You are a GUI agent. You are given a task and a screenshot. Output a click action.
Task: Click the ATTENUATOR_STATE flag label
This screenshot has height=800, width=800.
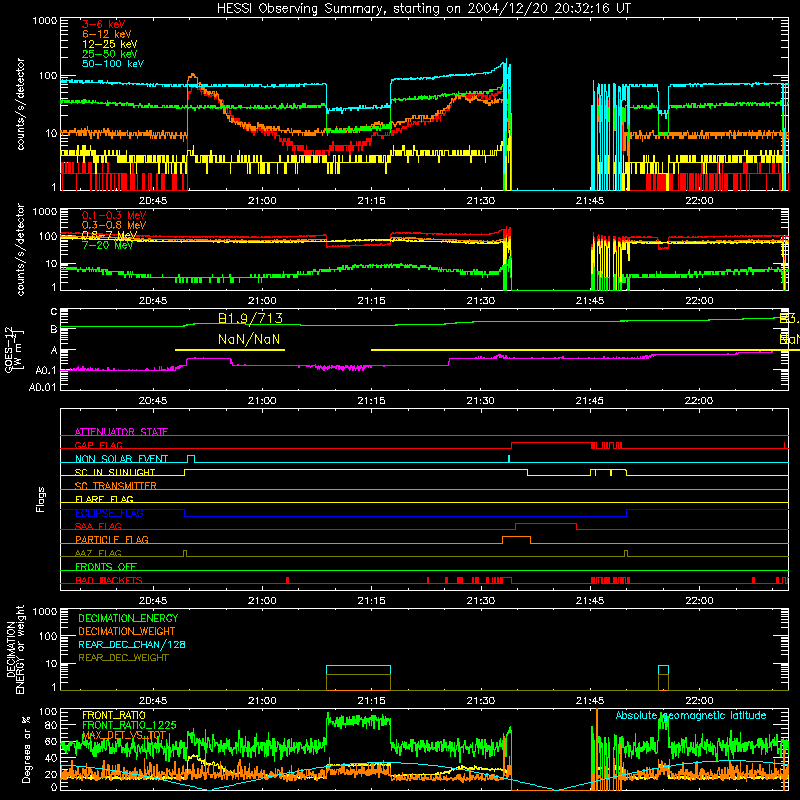point(121,432)
